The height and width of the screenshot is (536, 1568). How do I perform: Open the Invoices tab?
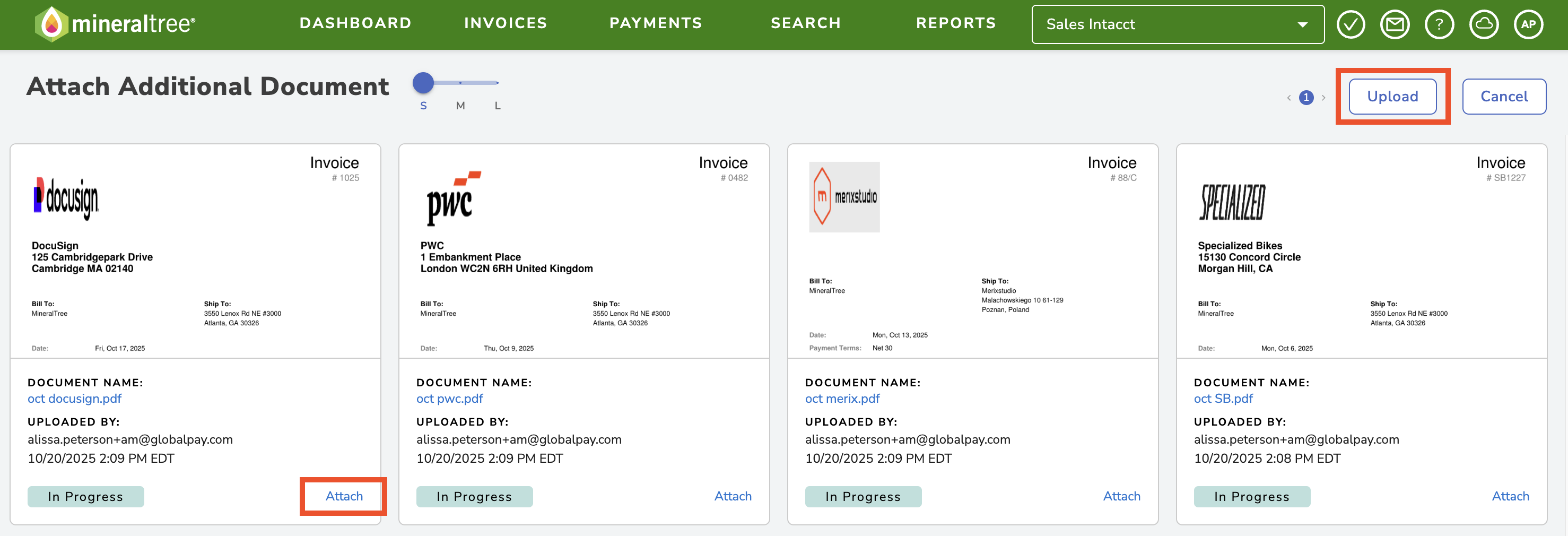[x=505, y=23]
